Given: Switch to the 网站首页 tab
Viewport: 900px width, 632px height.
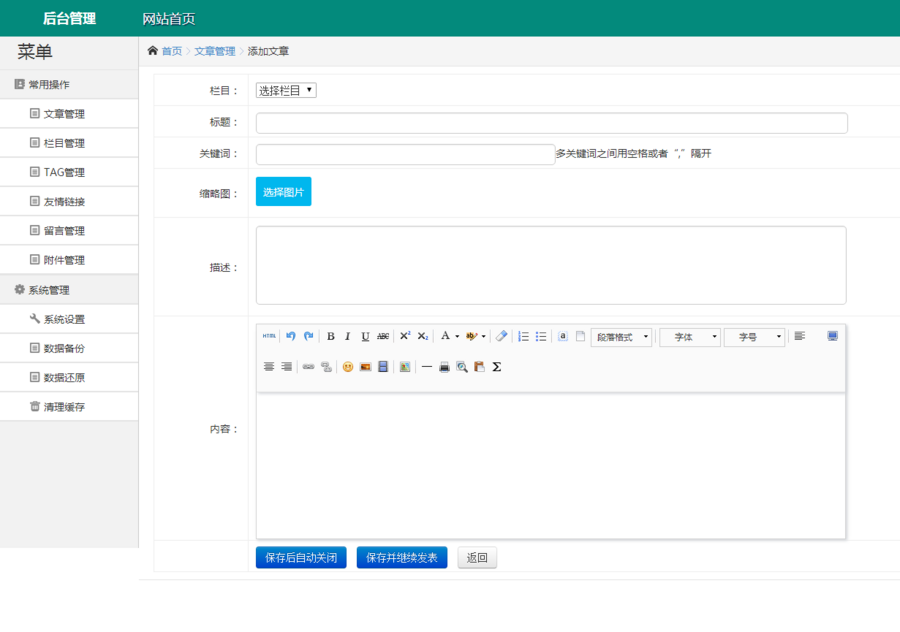Looking at the screenshot, I should [x=168, y=17].
